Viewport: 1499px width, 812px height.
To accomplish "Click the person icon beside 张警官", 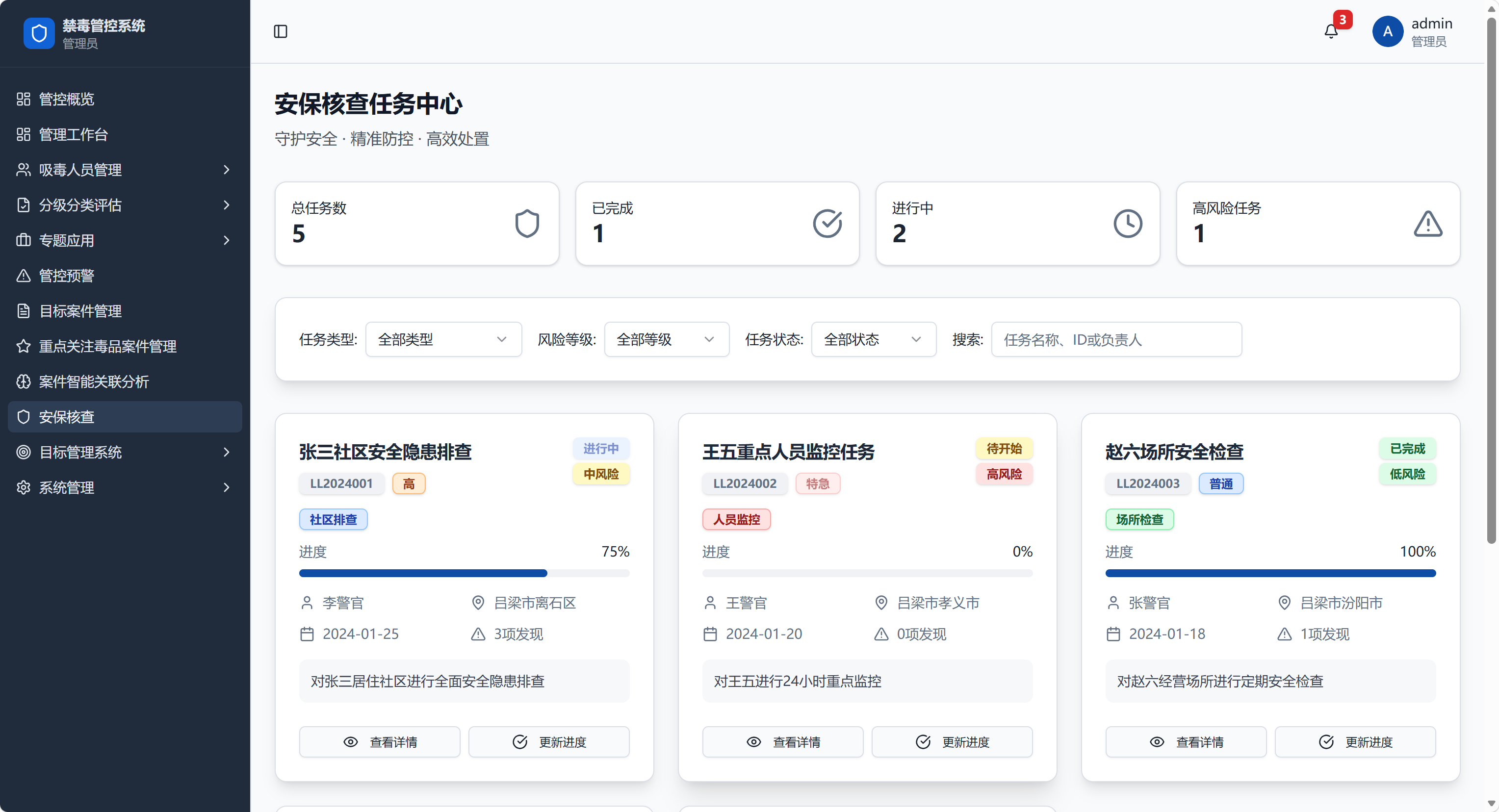I will 1112,603.
